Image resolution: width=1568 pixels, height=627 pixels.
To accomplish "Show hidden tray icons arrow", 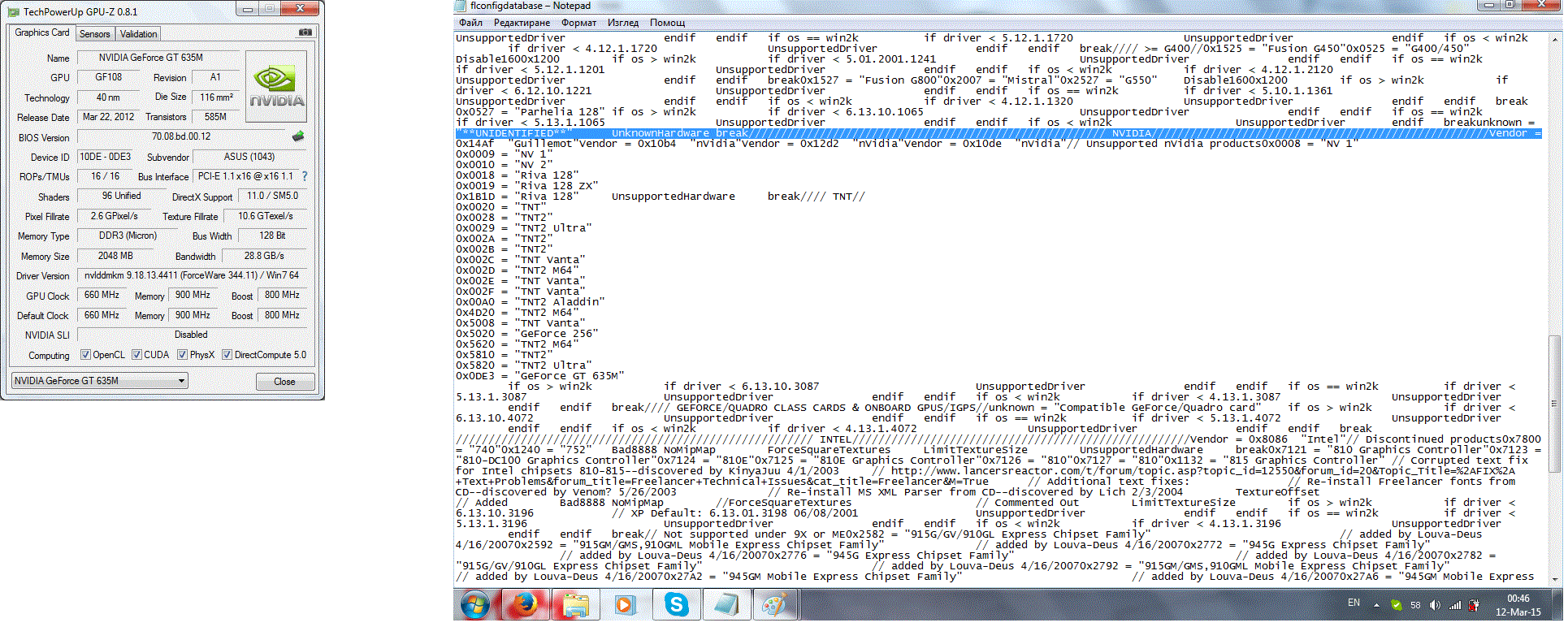I will (x=1376, y=605).
